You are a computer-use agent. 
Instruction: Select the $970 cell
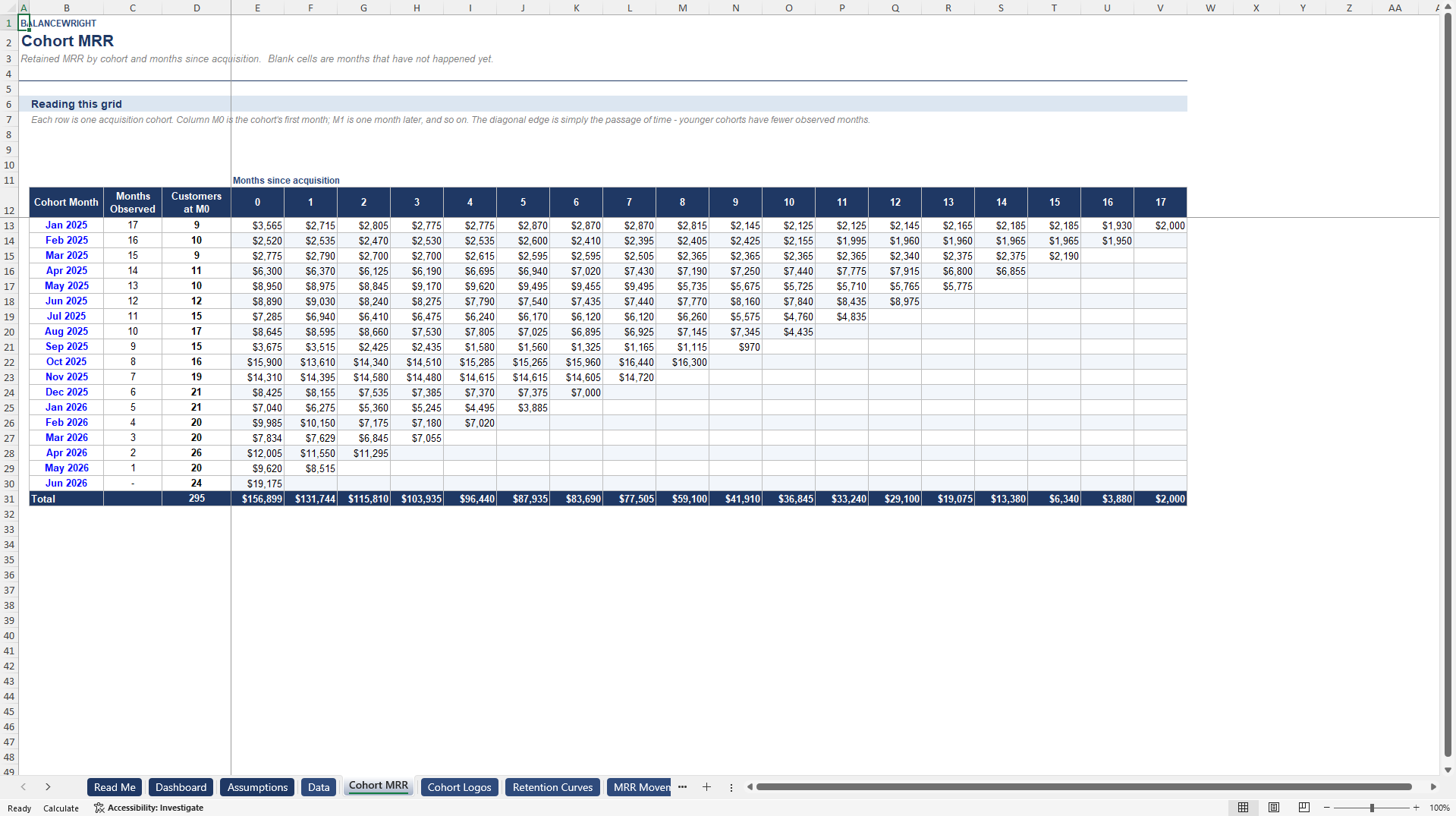point(736,347)
